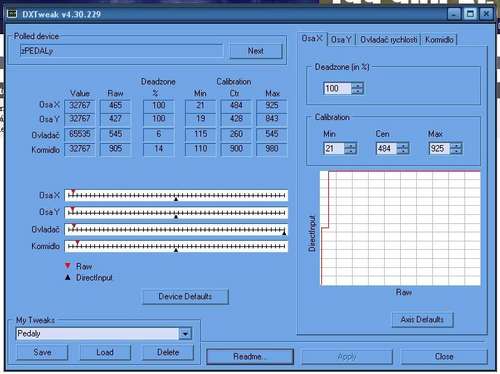Click the red Raw legend triangle
The height and width of the screenshot is (374, 500).
tap(68, 266)
